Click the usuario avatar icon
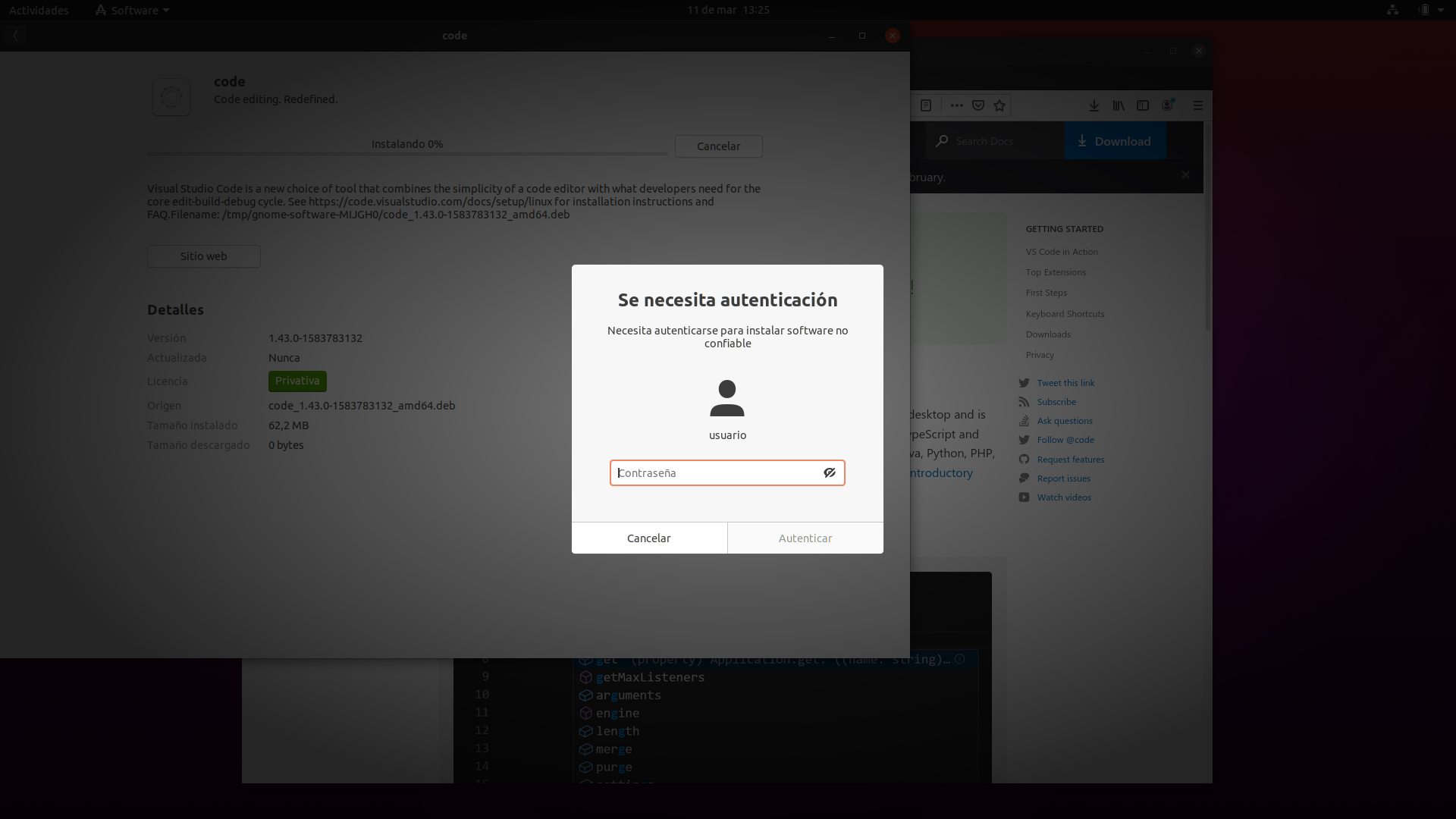Screen dimensions: 1456x819 click(x=727, y=398)
